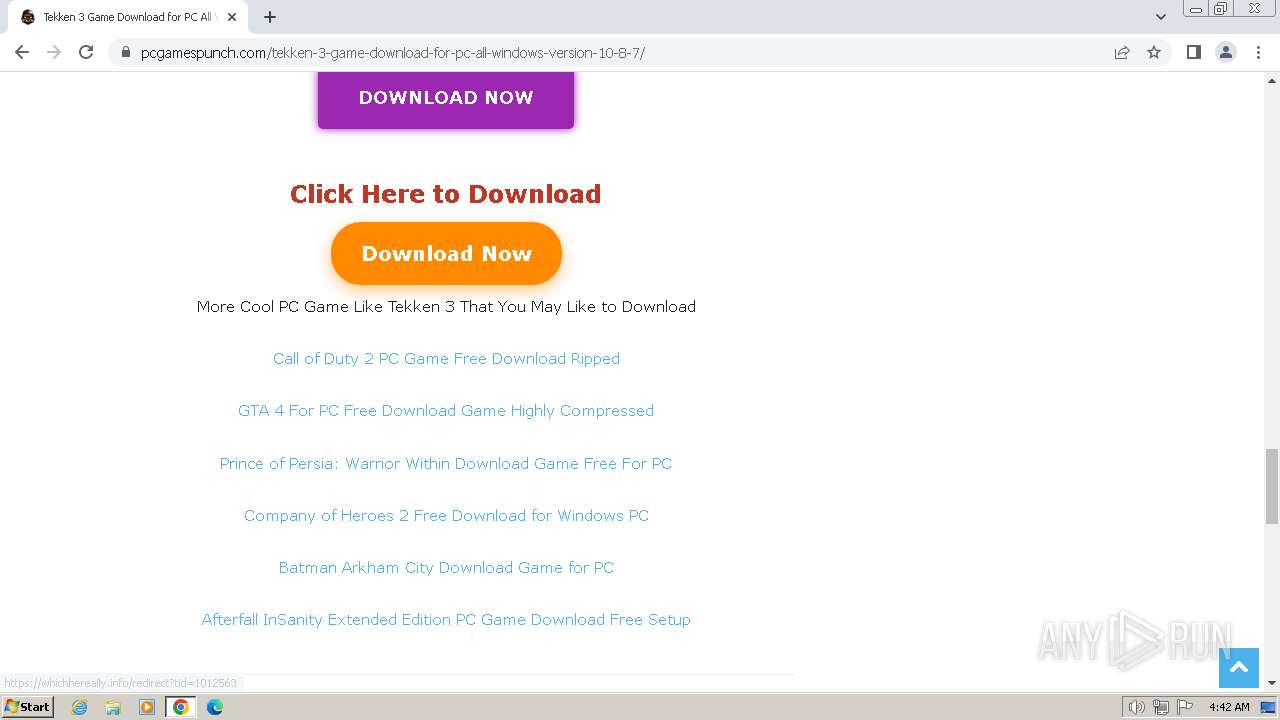Open Afterfall InSanity Extended Edition link
The width and height of the screenshot is (1280, 720).
pyautogui.click(x=446, y=619)
